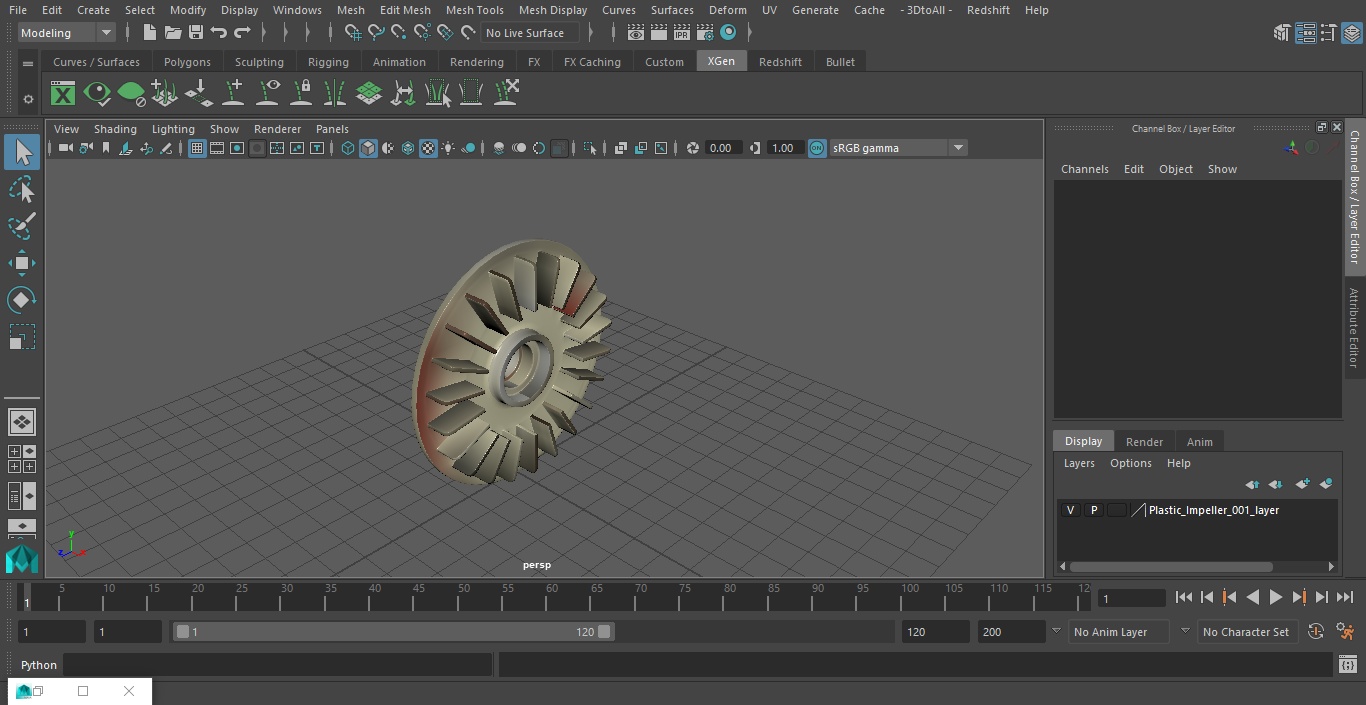Click the XGen guide mesh plane icon
This screenshot has height=705, width=1366.
tap(369, 94)
